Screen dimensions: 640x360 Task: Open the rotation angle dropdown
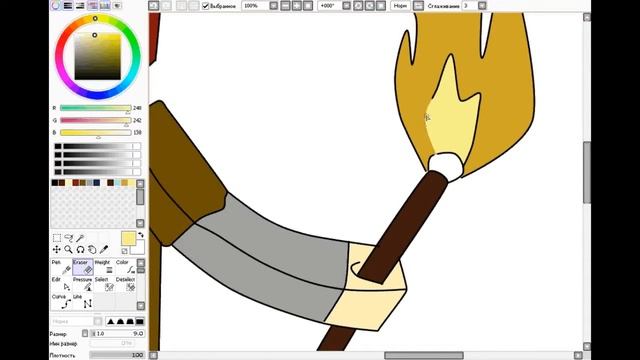347,6
